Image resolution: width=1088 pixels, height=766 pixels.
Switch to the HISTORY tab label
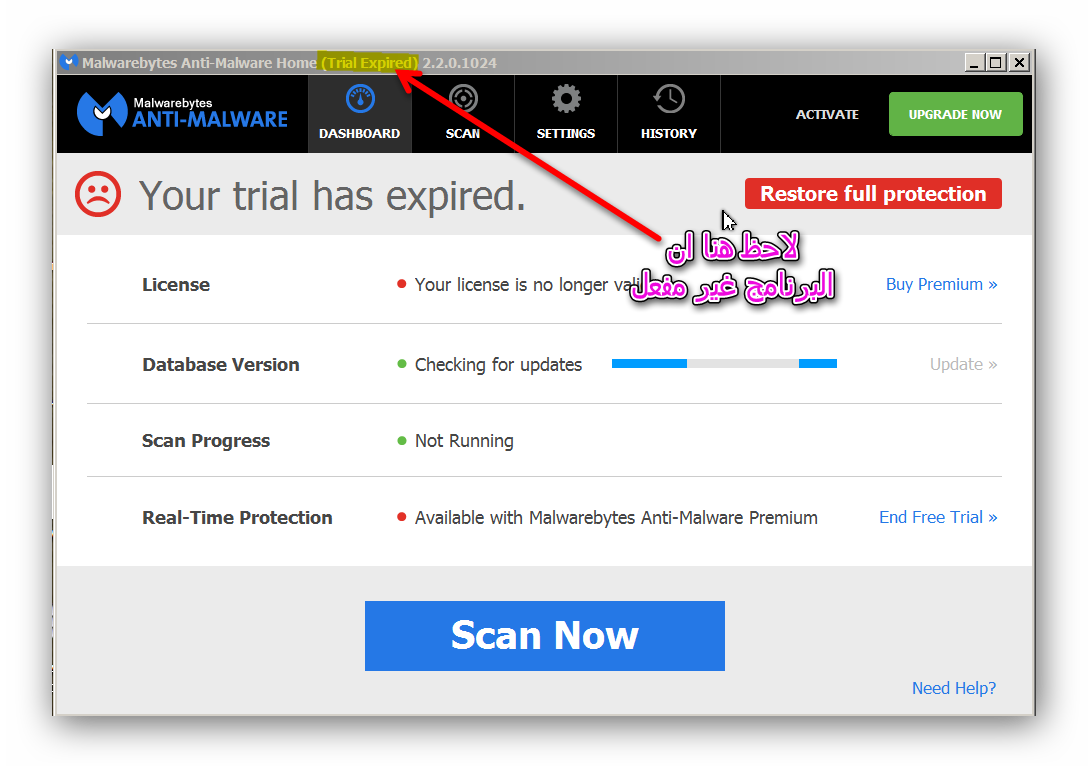click(x=669, y=133)
